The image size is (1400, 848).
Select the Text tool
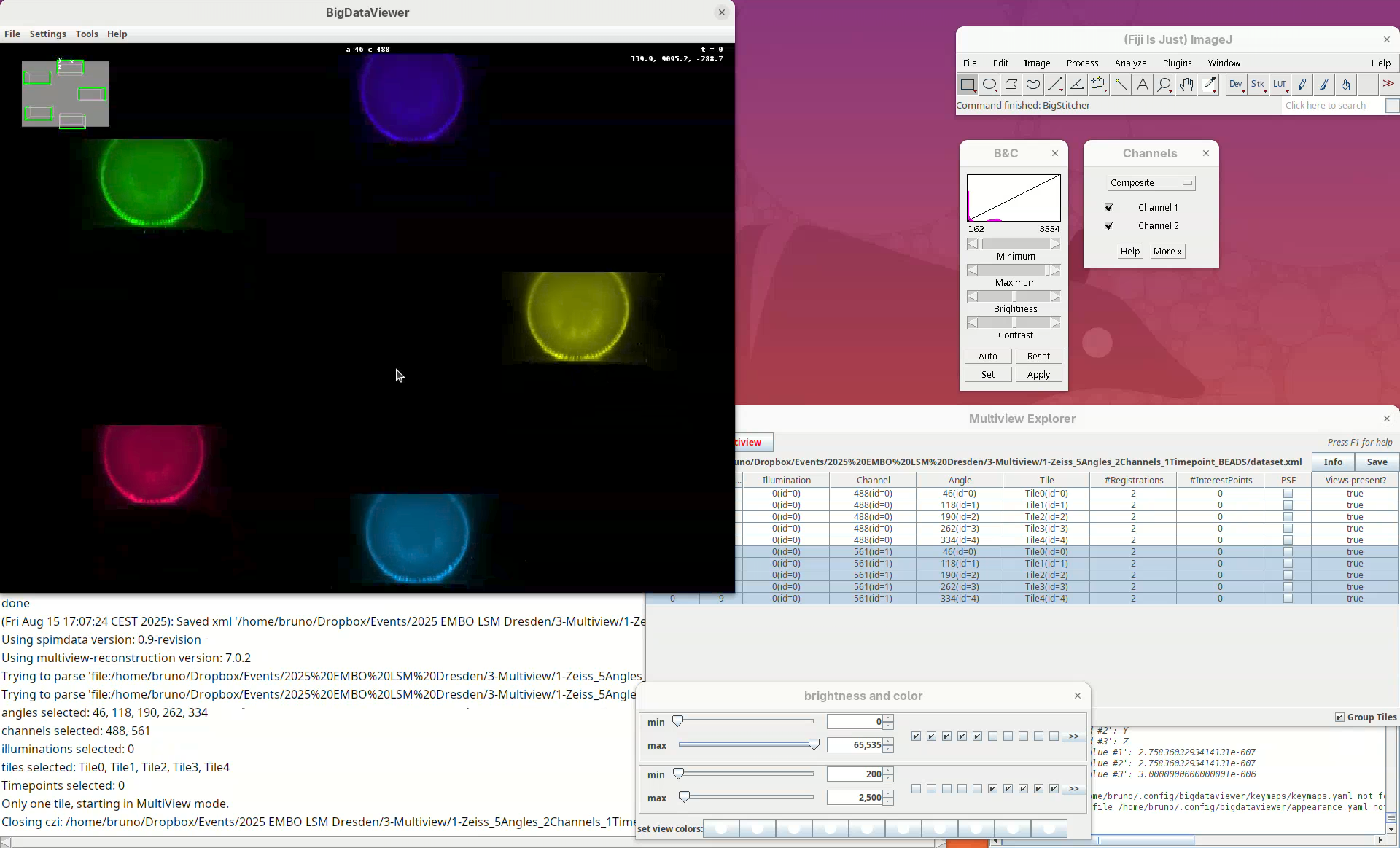coord(1143,85)
